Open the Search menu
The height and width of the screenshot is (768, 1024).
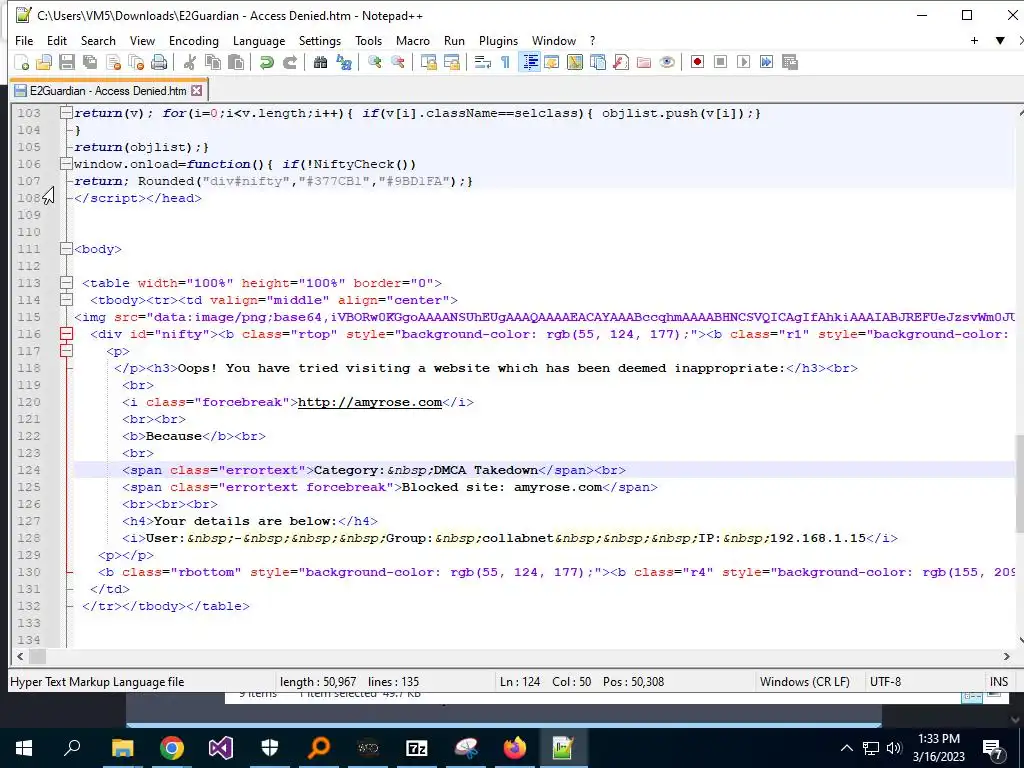click(x=98, y=40)
